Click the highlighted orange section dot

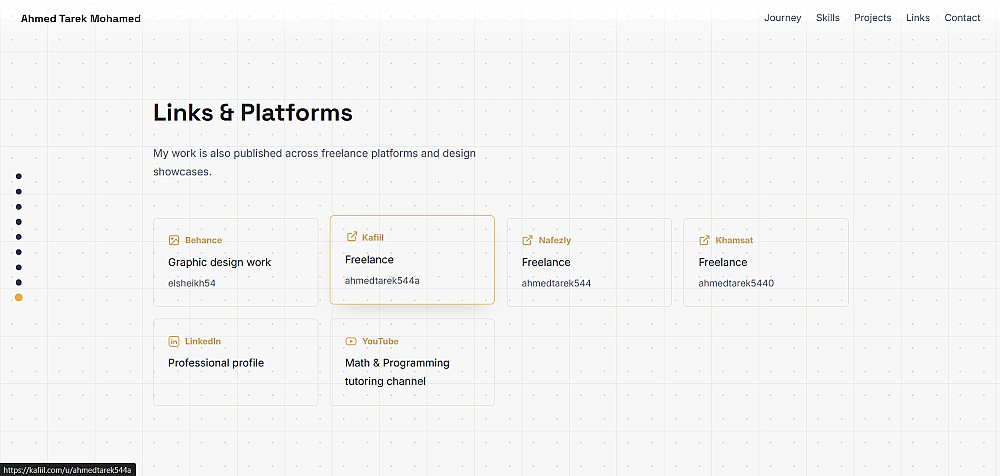[18, 297]
